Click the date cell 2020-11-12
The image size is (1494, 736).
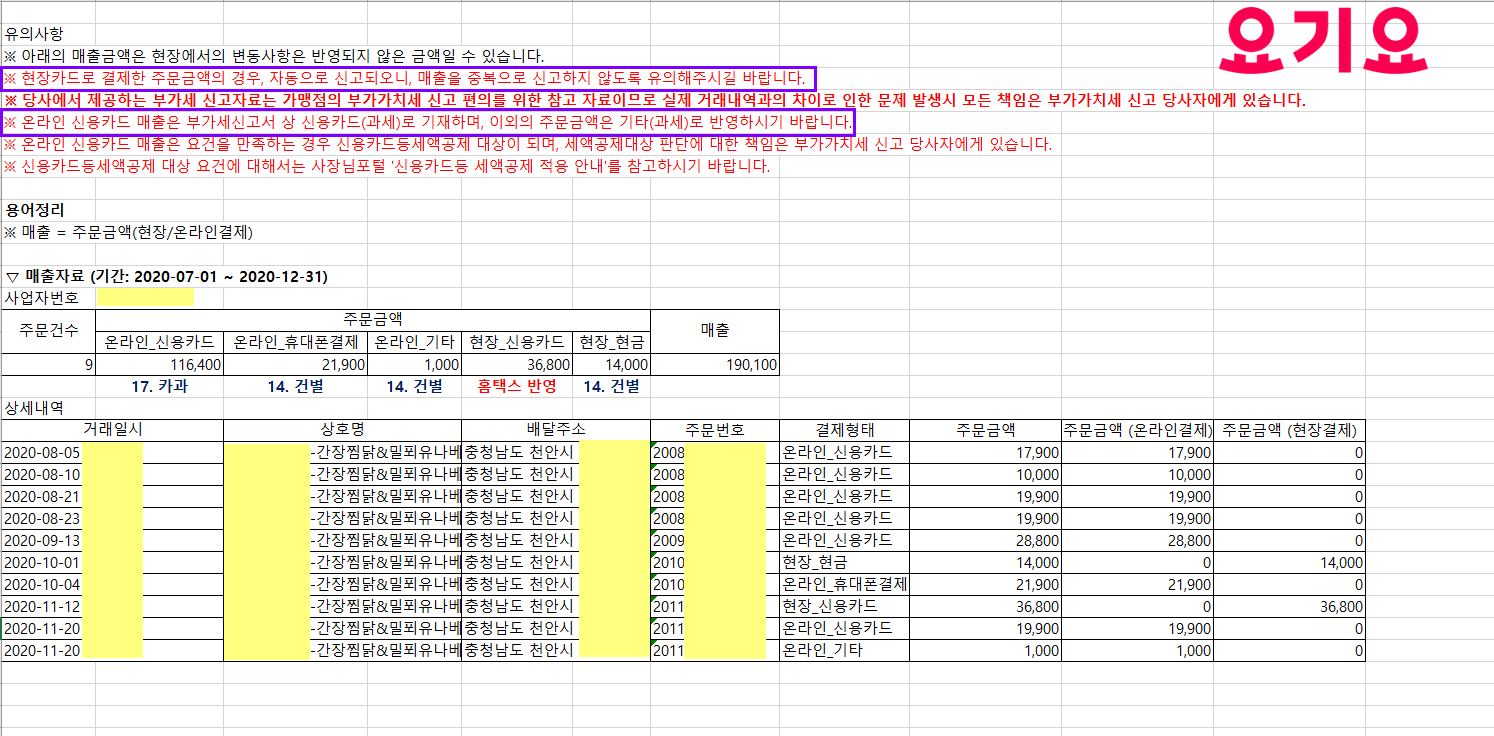coord(112,606)
